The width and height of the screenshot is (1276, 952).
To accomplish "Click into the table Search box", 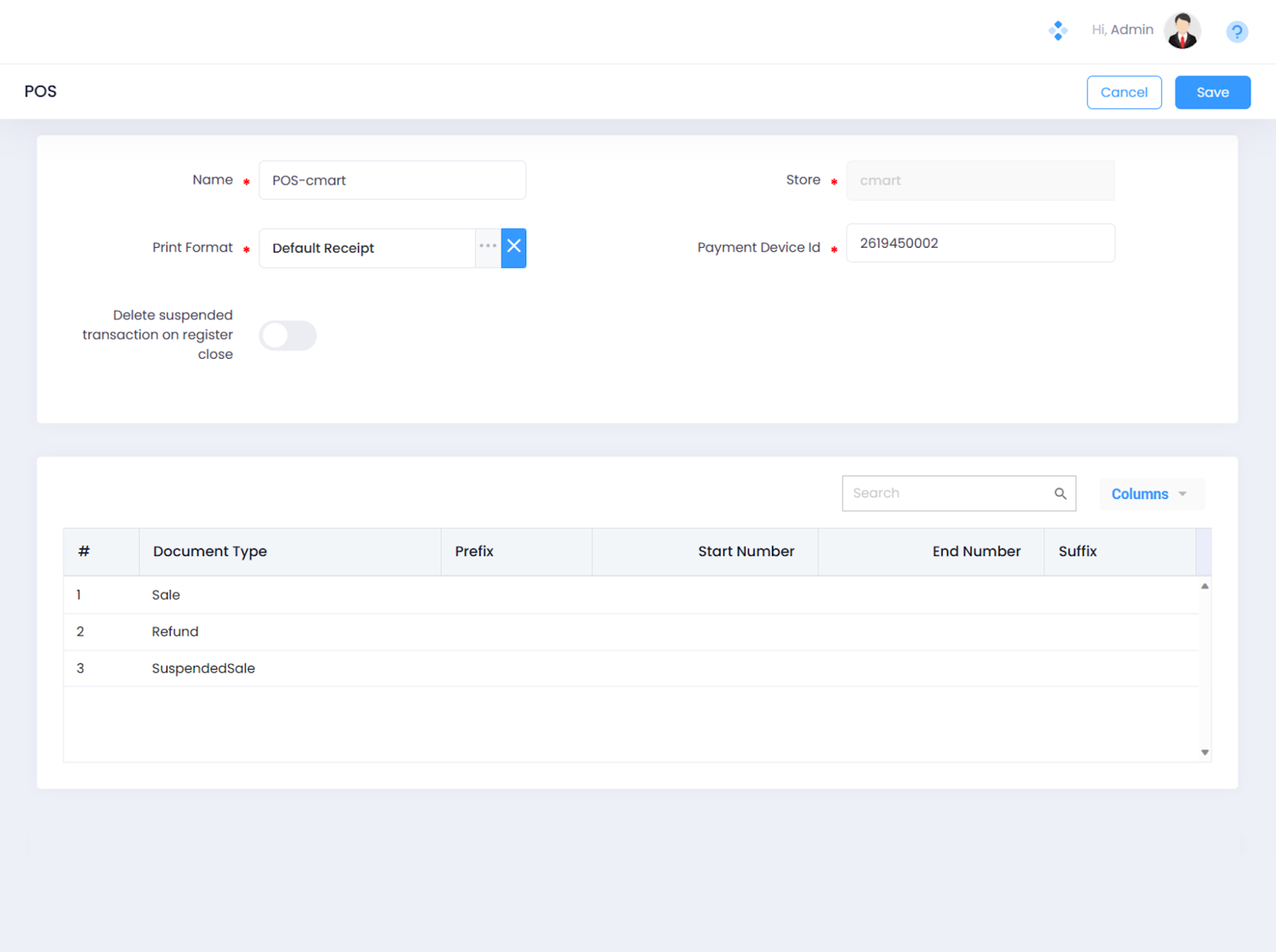I will (948, 494).
